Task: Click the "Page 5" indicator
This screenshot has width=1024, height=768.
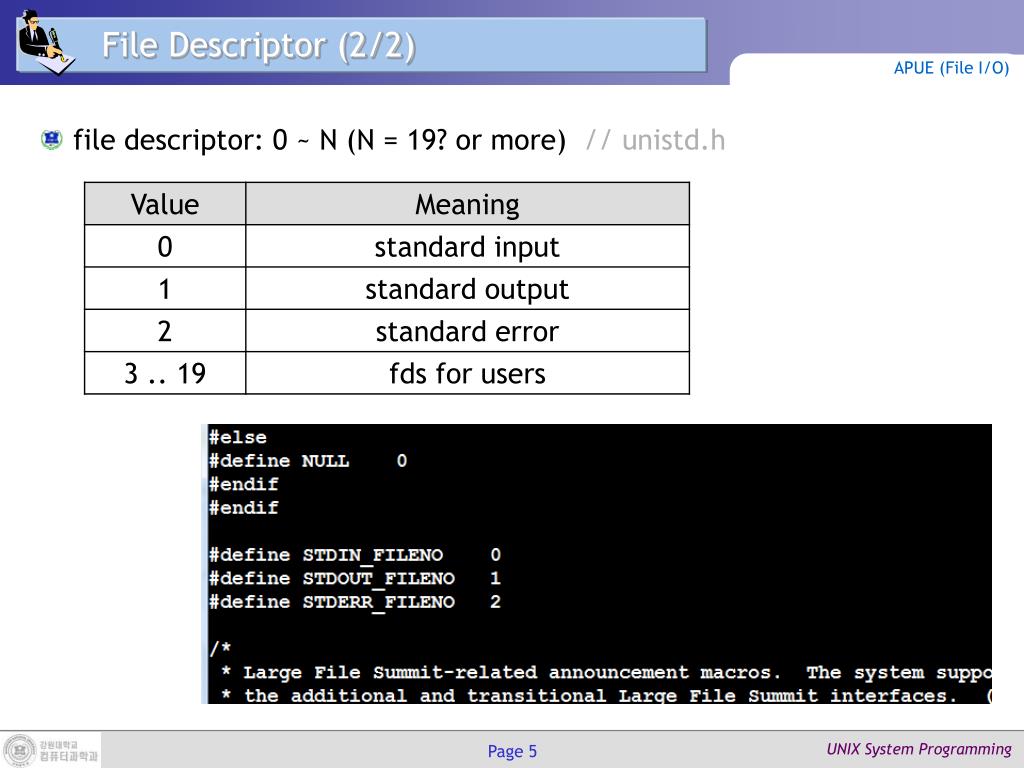Action: (512, 751)
